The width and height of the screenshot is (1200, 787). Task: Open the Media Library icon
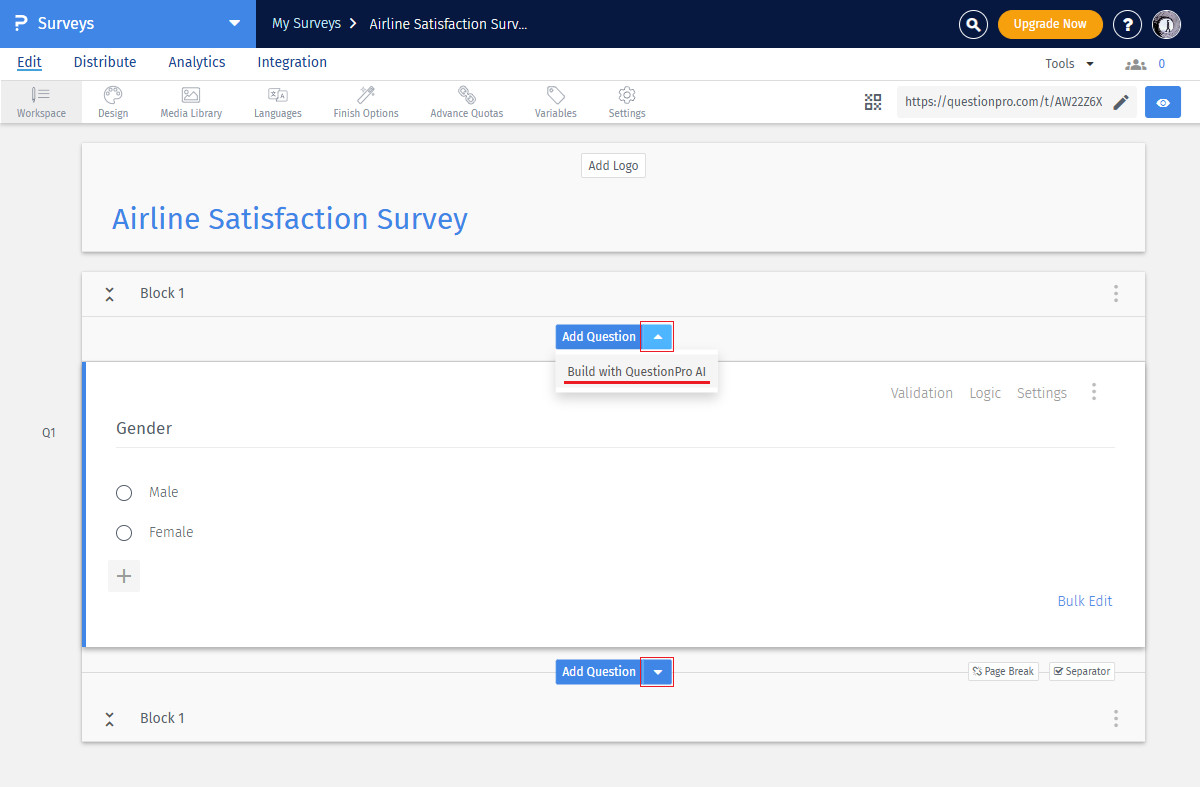coord(191,95)
